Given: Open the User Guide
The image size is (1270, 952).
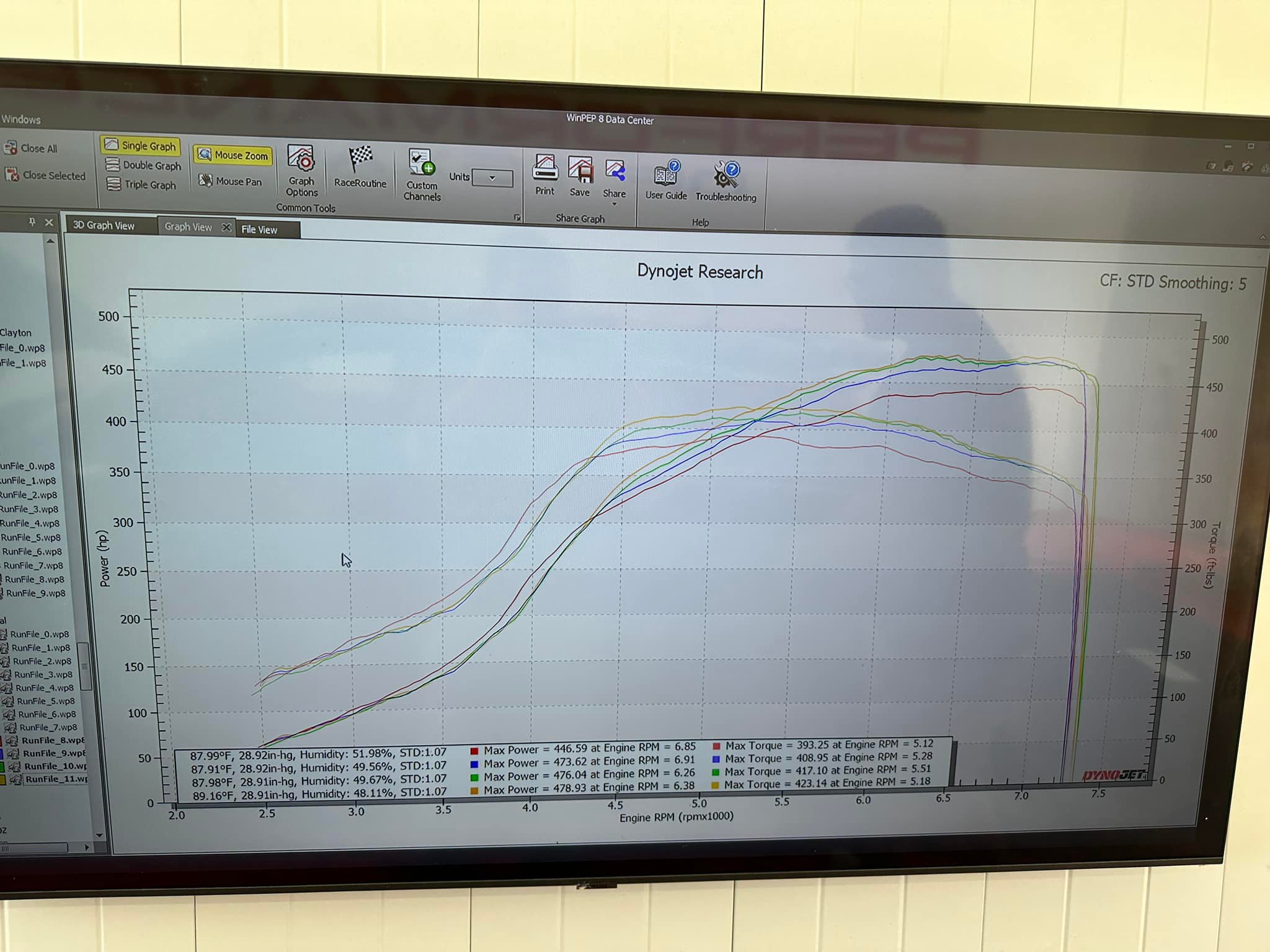Looking at the screenshot, I should point(666,180).
